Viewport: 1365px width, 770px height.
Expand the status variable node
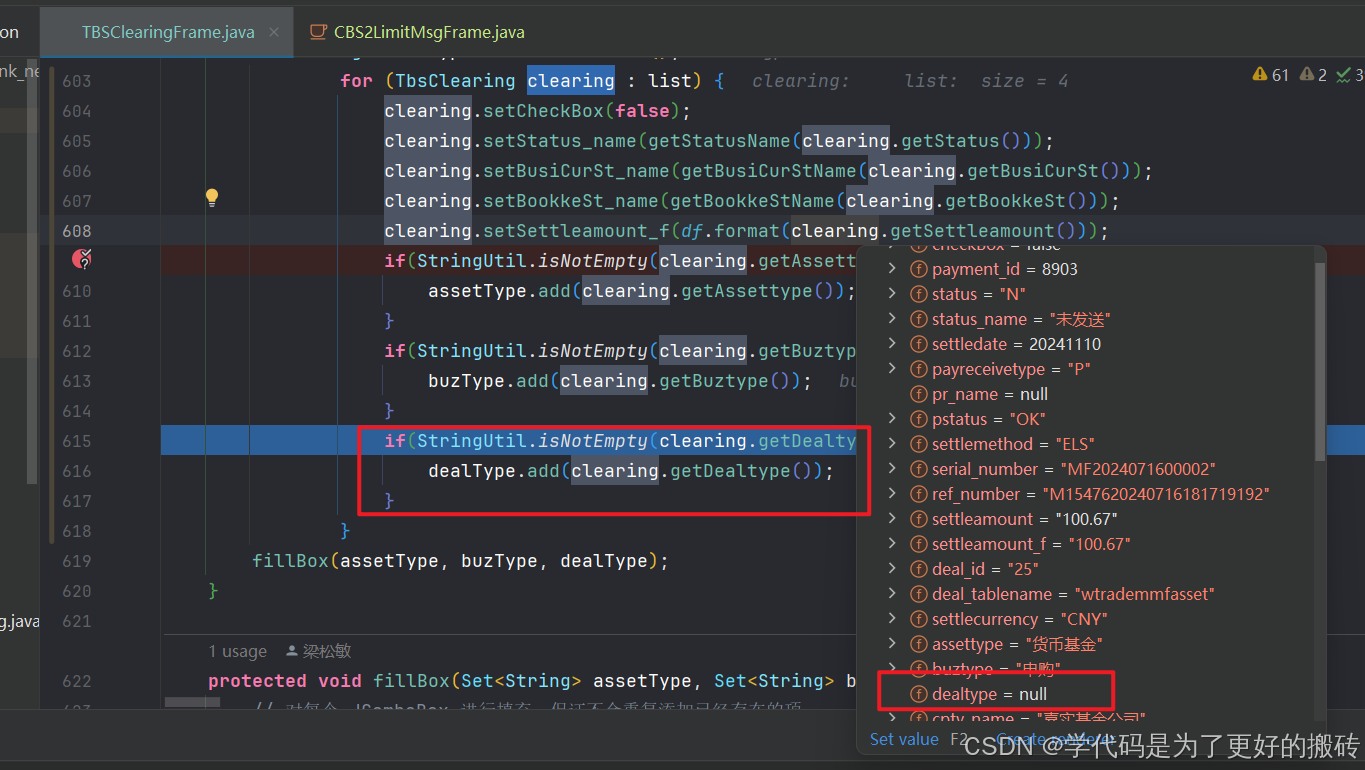[x=891, y=293]
